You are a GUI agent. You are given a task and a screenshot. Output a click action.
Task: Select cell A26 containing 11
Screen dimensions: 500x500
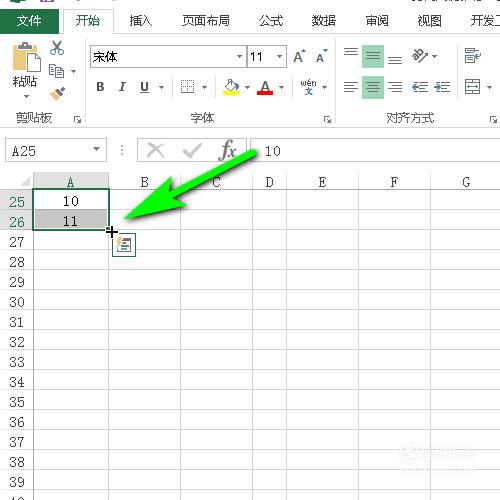[71, 220]
